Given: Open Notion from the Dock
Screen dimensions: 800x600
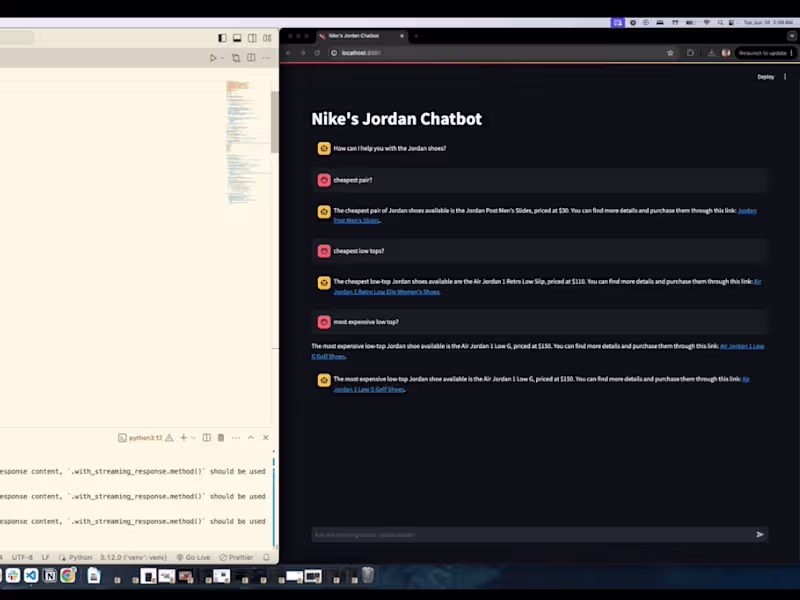Looking at the screenshot, I should coord(49,576).
